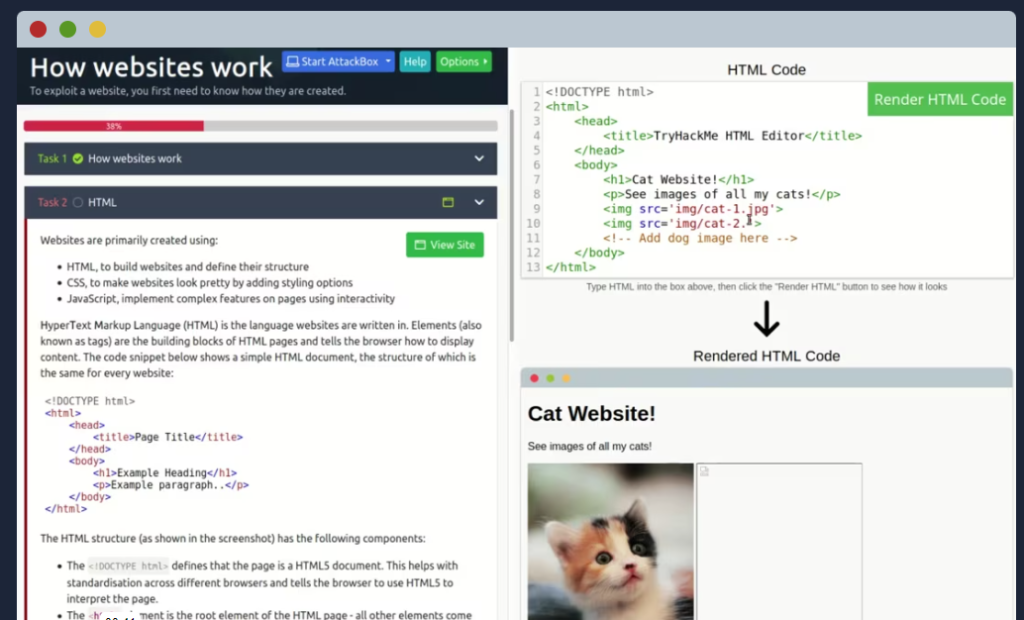Image resolution: width=1024 pixels, height=620 pixels.
Task: Click the split-view icon in the Task 2 header
Action: pyautogui.click(x=448, y=203)
